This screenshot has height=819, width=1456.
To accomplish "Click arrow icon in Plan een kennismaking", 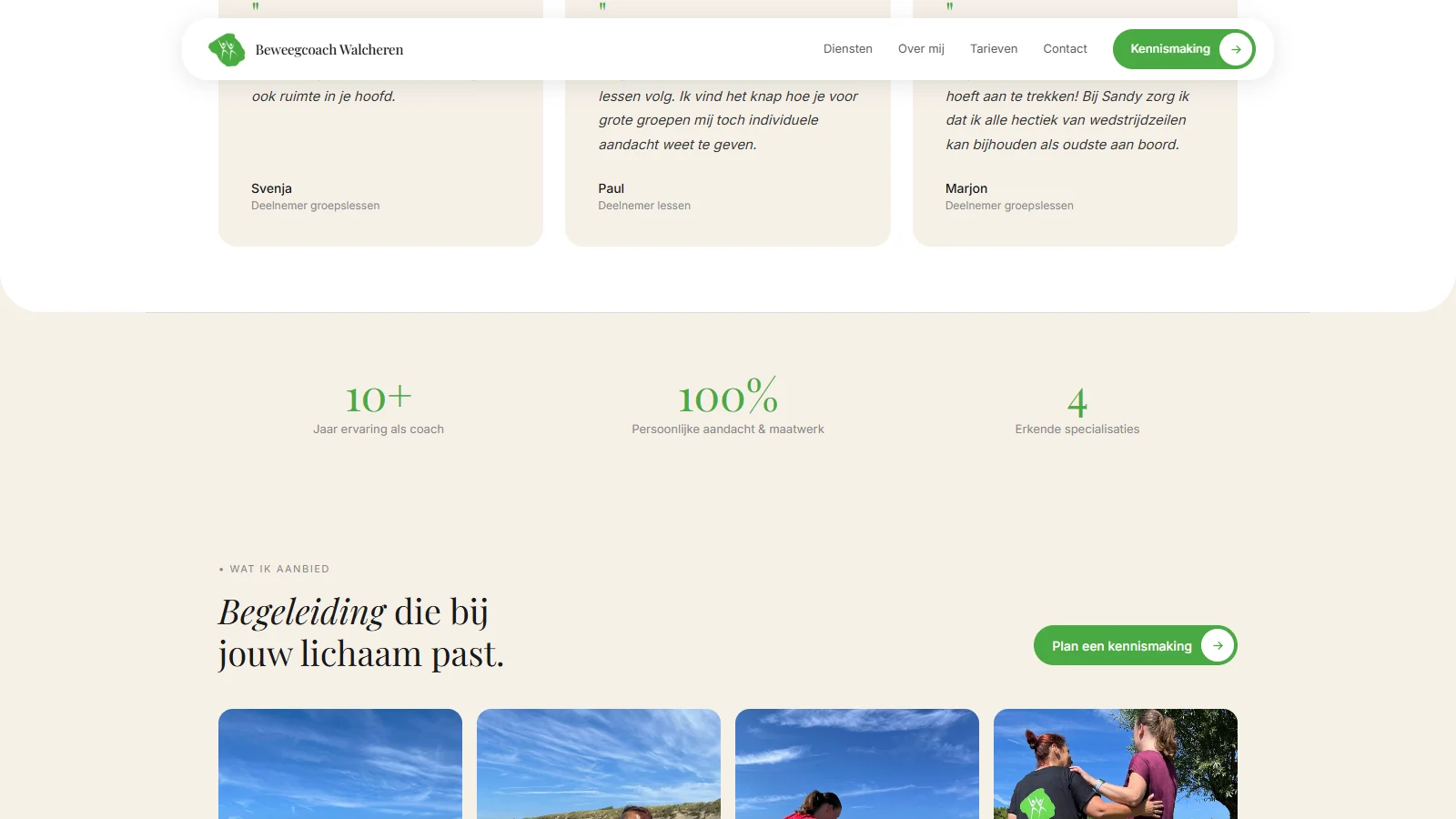I will pos(1218,645).
